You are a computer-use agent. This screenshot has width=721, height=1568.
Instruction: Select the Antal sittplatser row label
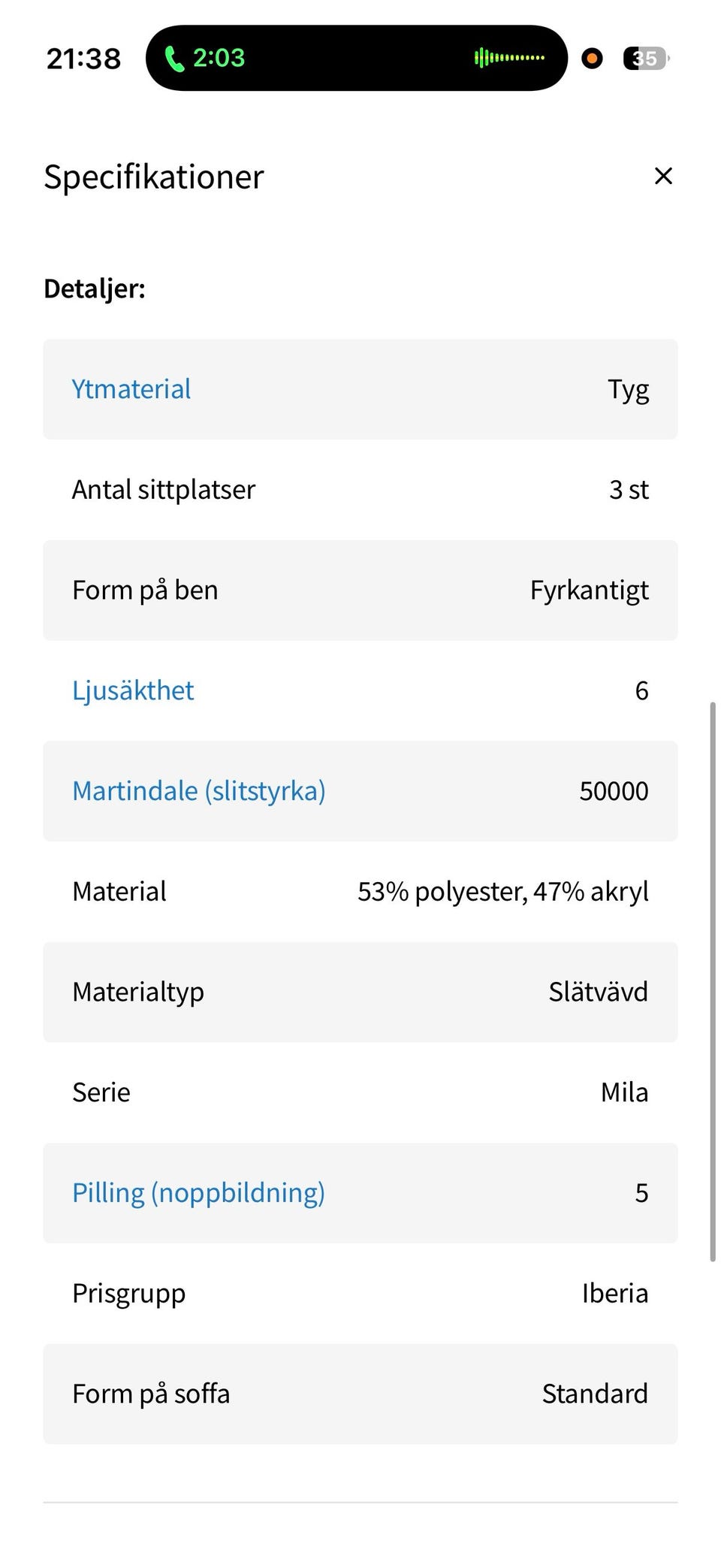coord(164,490)
